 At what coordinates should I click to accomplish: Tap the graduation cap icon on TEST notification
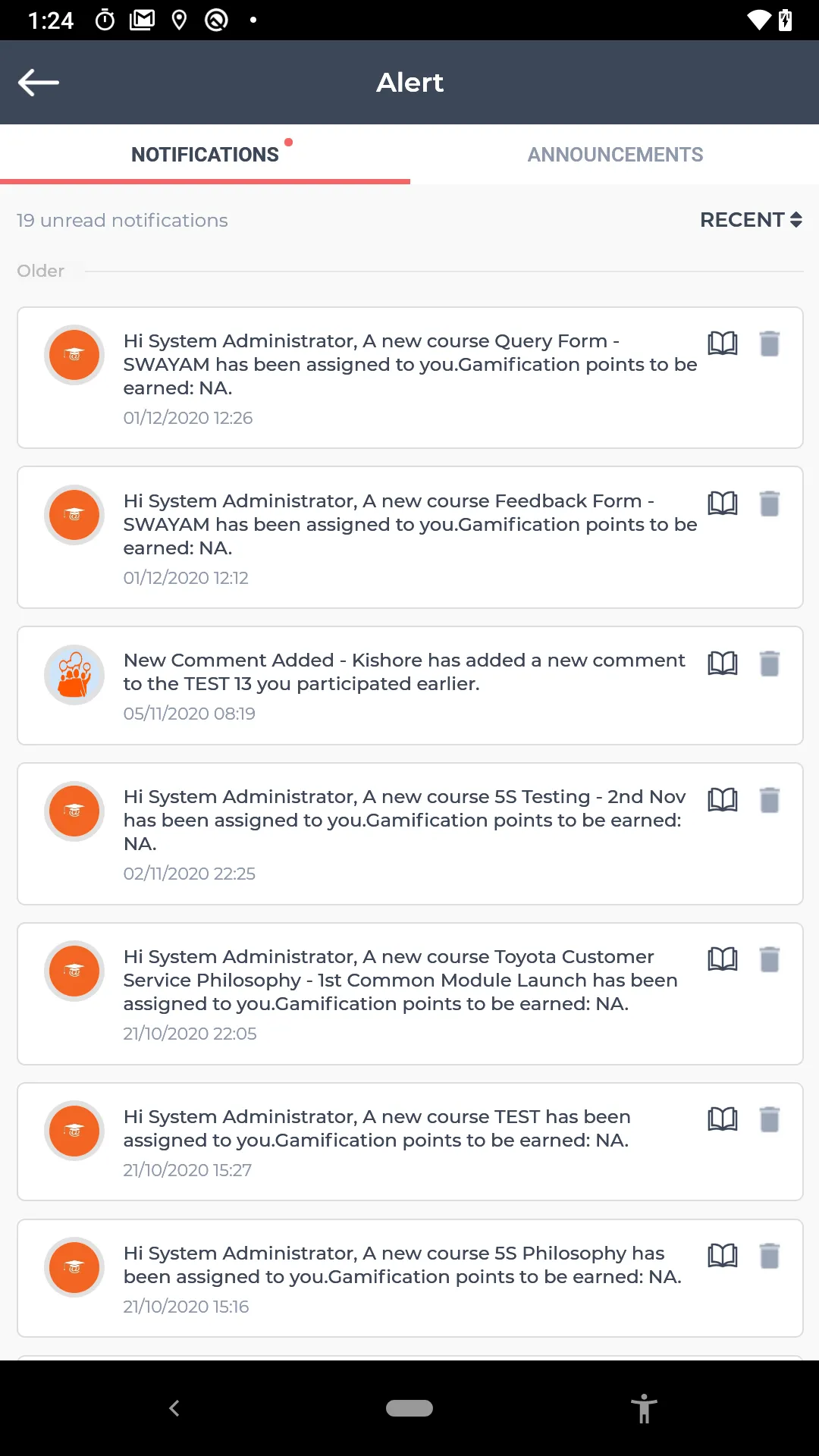(74, 1131)
